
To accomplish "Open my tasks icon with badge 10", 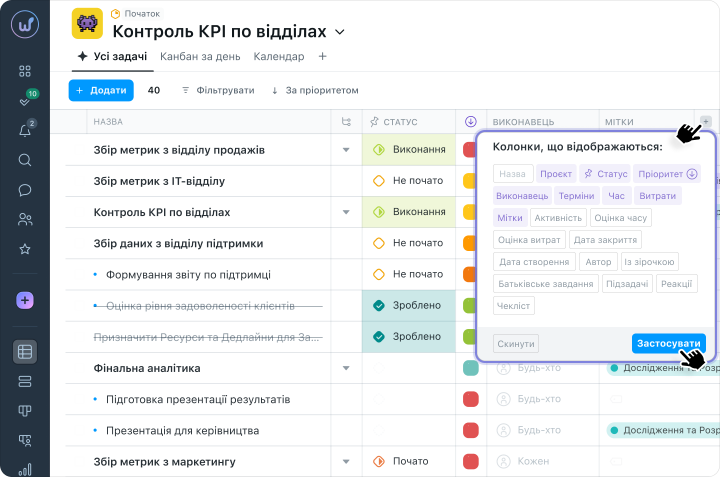I will (25, 101).
